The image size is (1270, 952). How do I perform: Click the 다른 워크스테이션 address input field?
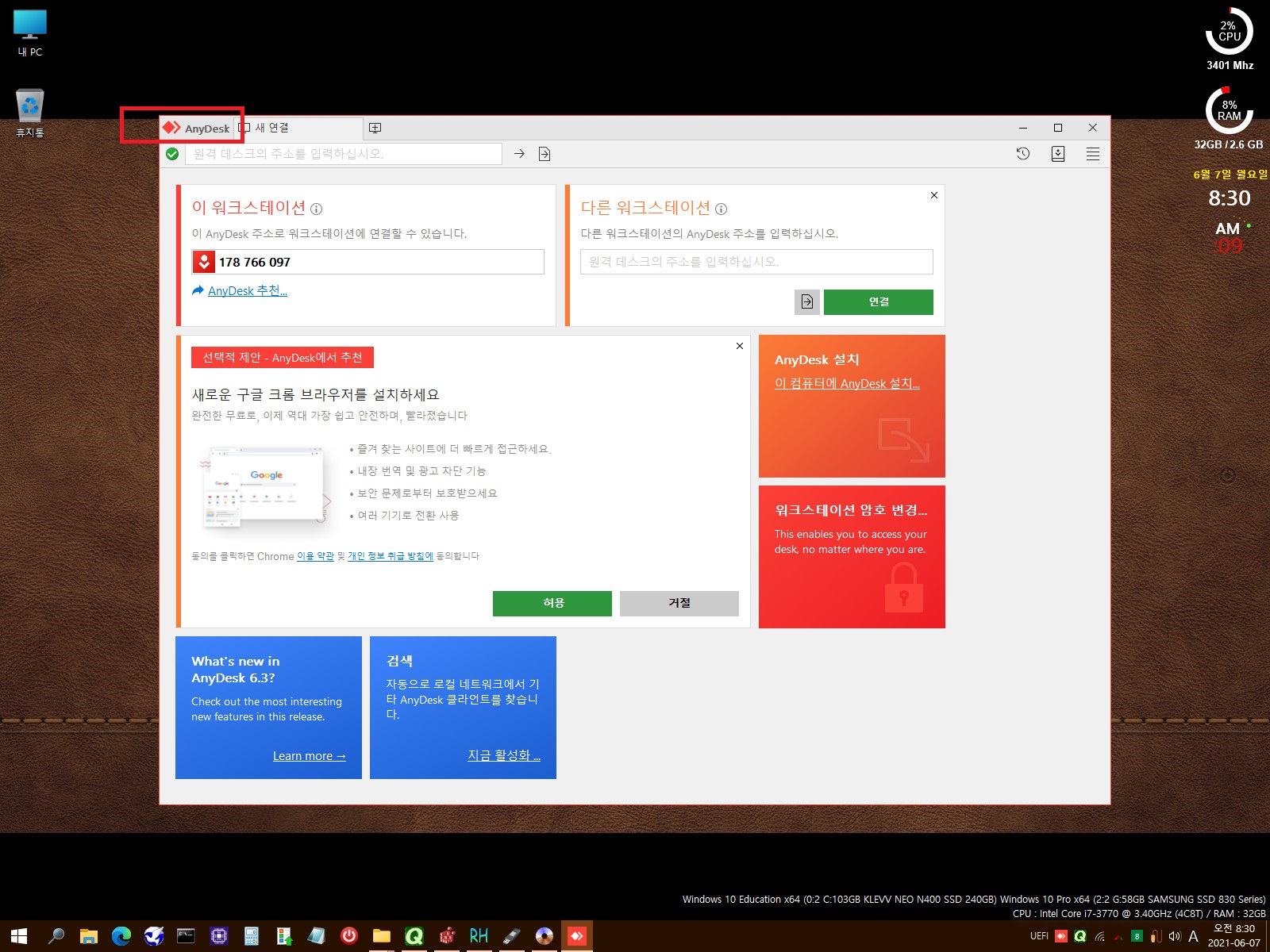(x=756, y=262)
